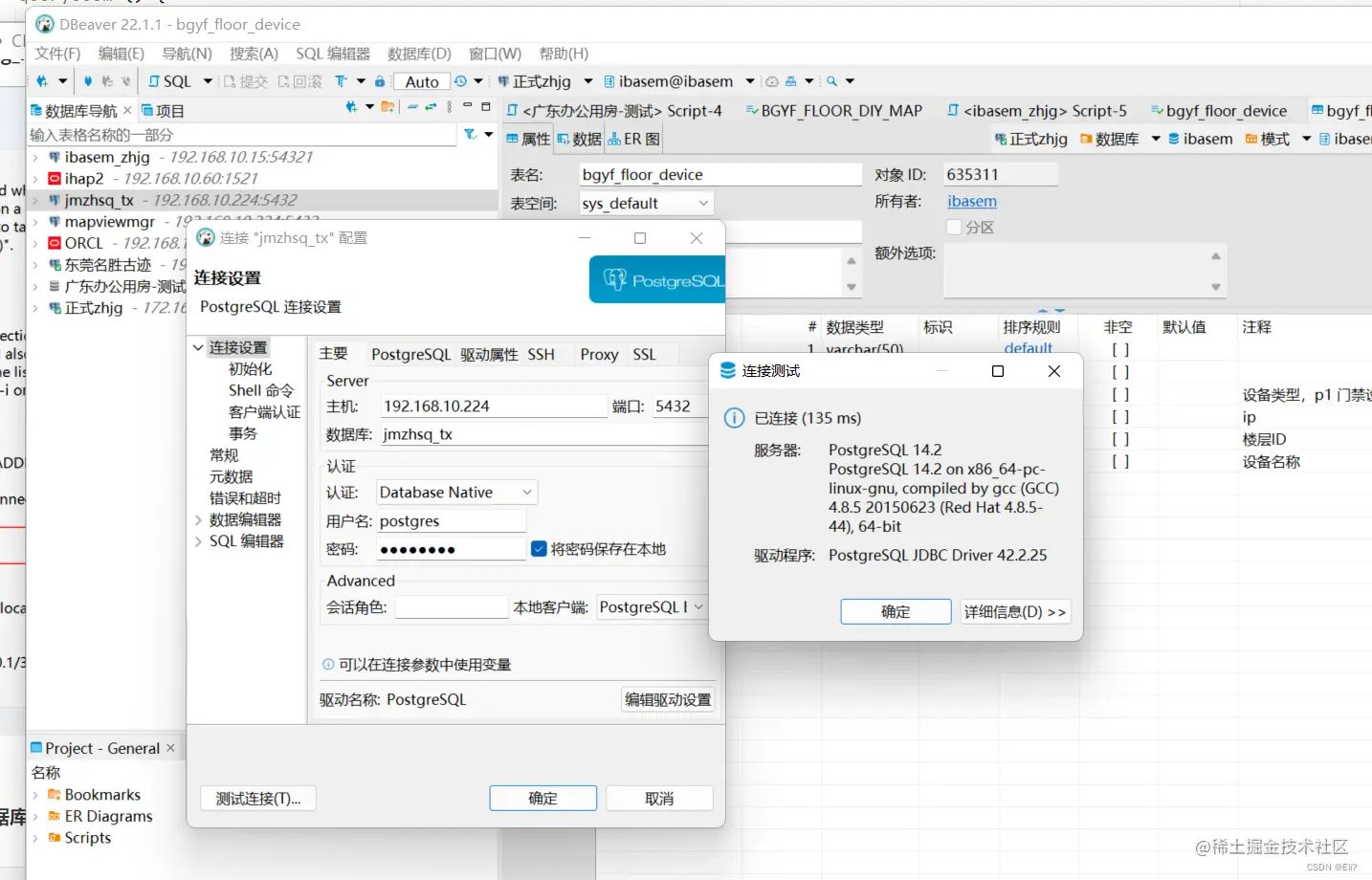Click new connection icon in navigator panel toolbar
1372x880 pixels.
(x=351, y=107)
